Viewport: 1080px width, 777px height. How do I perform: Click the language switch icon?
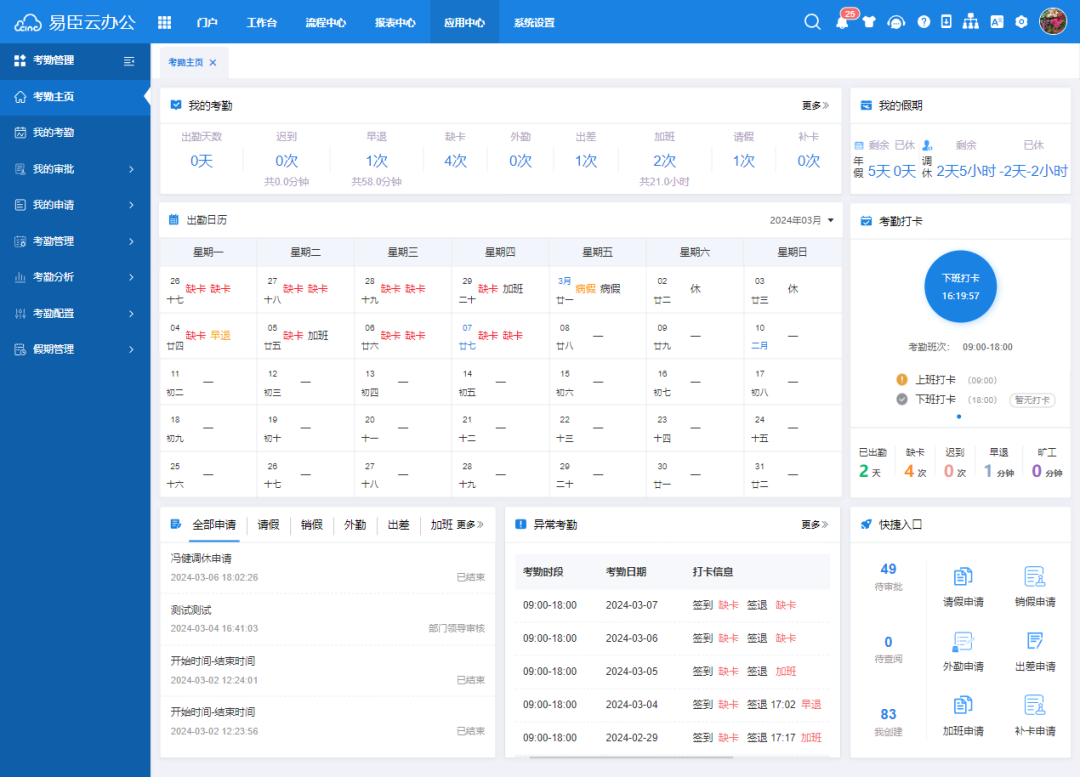point(997,22)
